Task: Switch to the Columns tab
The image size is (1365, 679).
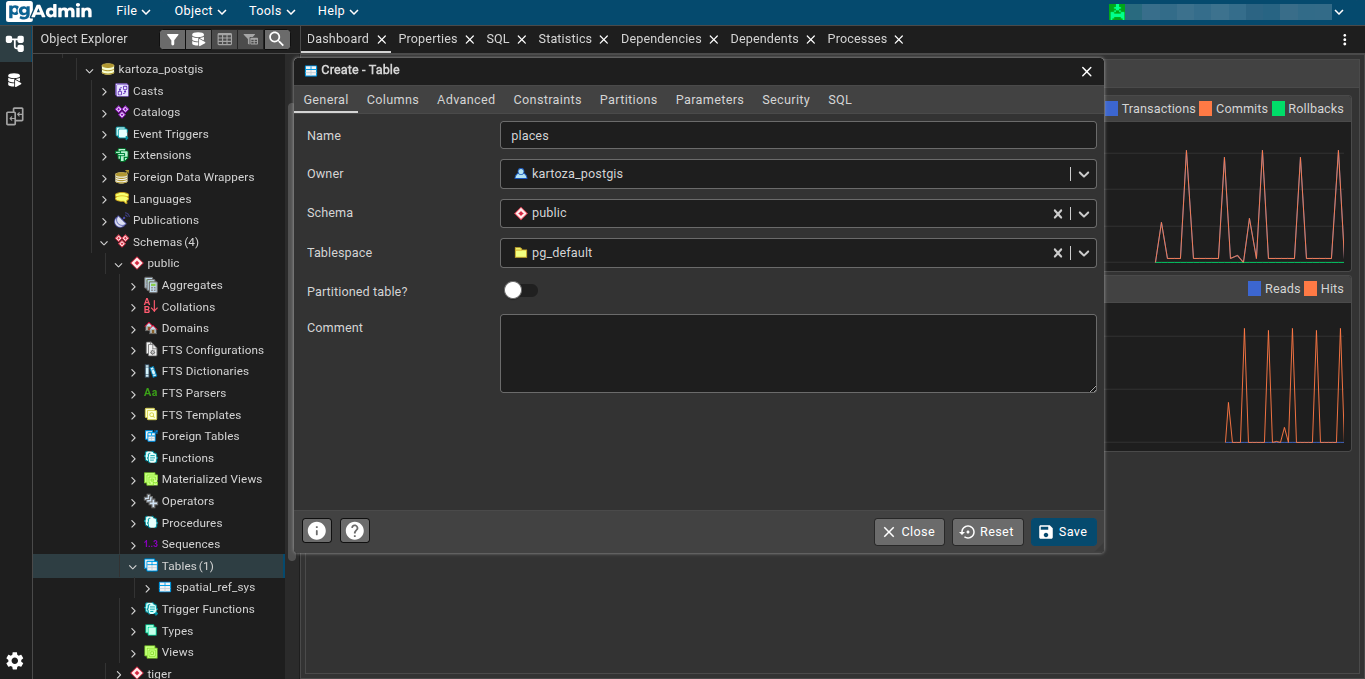Action: tap(392, 100)
